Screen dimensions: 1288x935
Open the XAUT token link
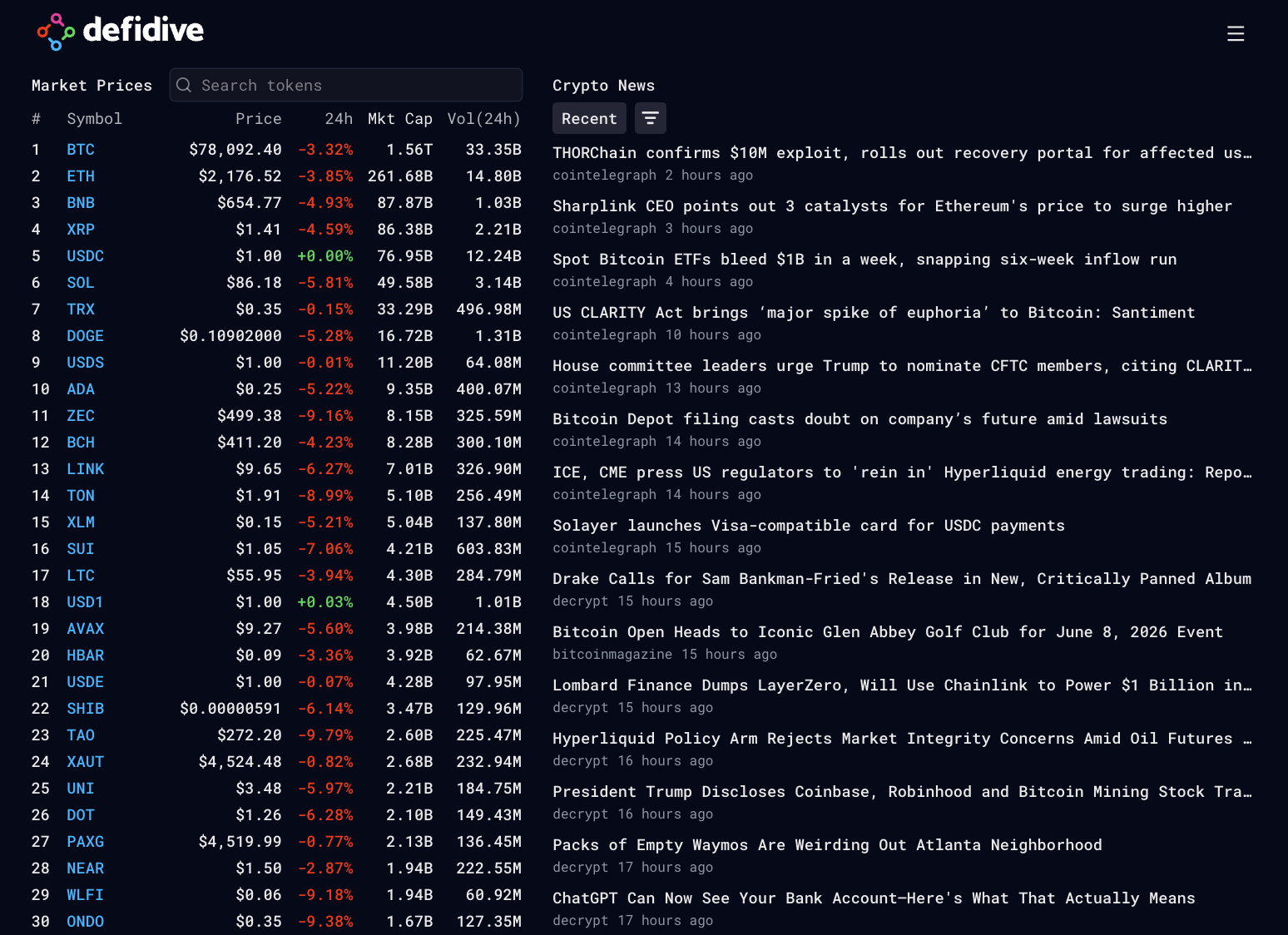tap(86, 762)
